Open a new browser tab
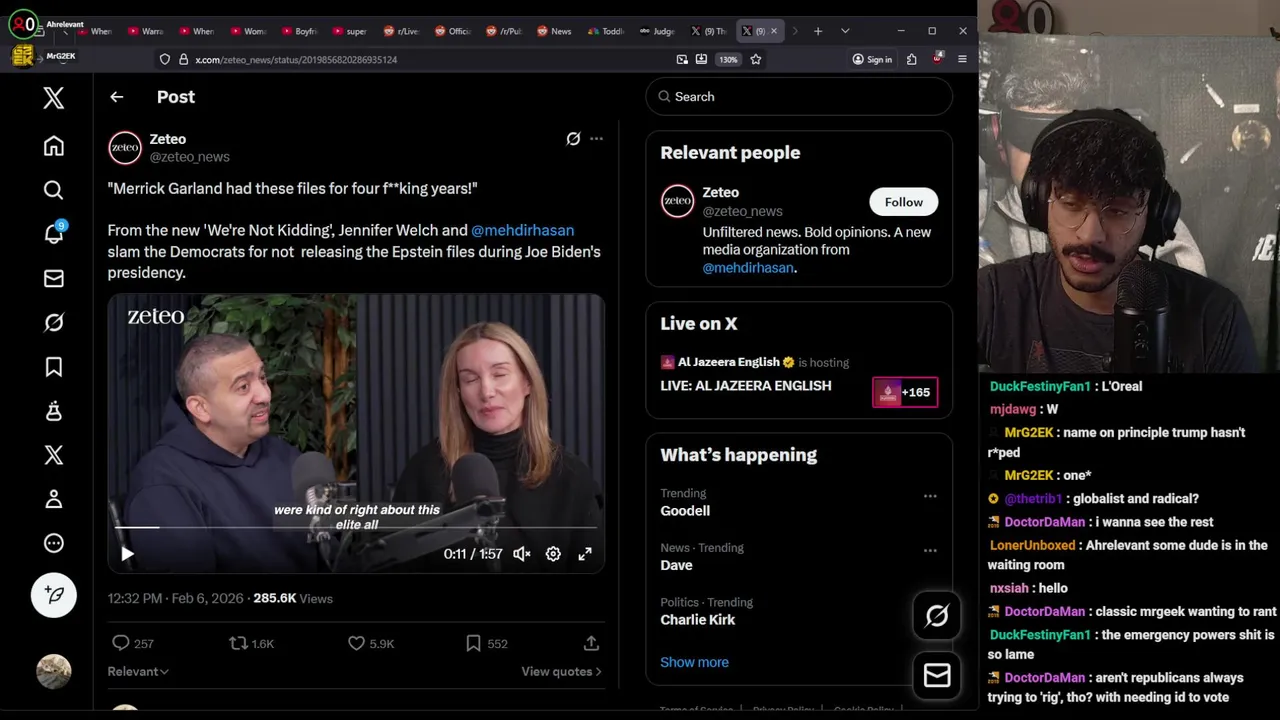 818,31
